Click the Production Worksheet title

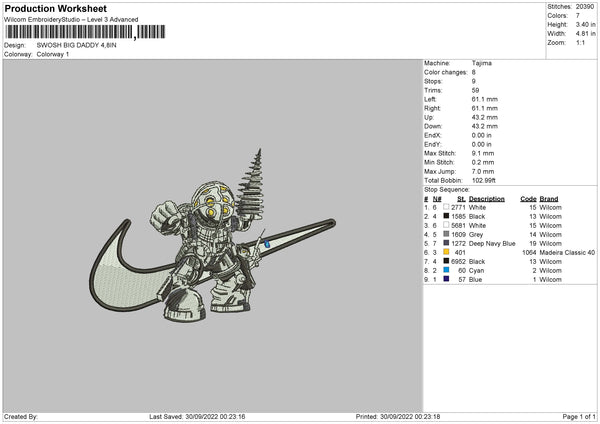point(55,8)
